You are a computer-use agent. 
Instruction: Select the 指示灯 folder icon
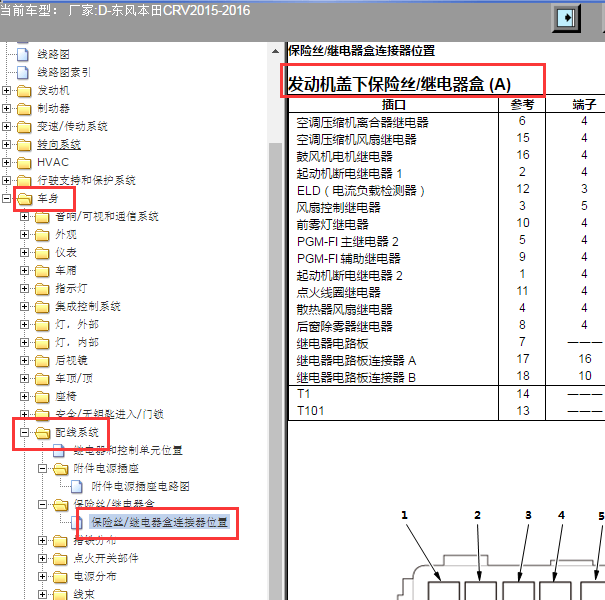coord(42,289)
